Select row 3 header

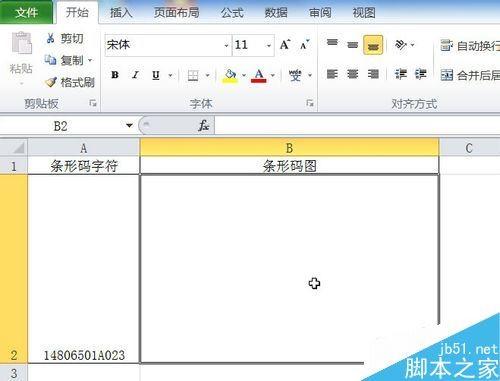13,372
